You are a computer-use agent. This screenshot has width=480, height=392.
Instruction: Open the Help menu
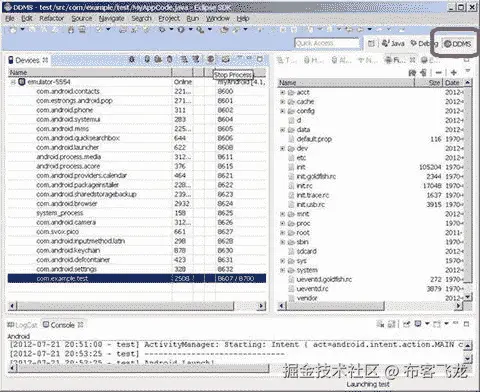(x=243, y=19)
